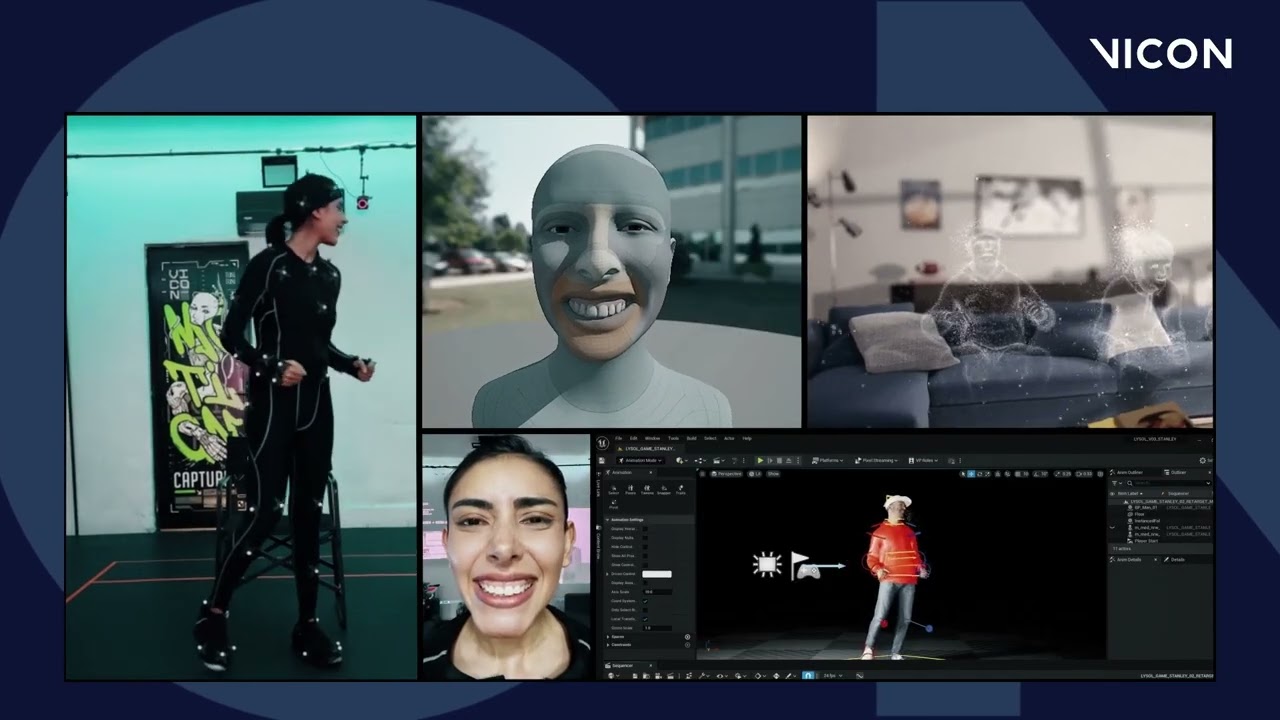Choose the Snapper animation tool

click(664, 490)
